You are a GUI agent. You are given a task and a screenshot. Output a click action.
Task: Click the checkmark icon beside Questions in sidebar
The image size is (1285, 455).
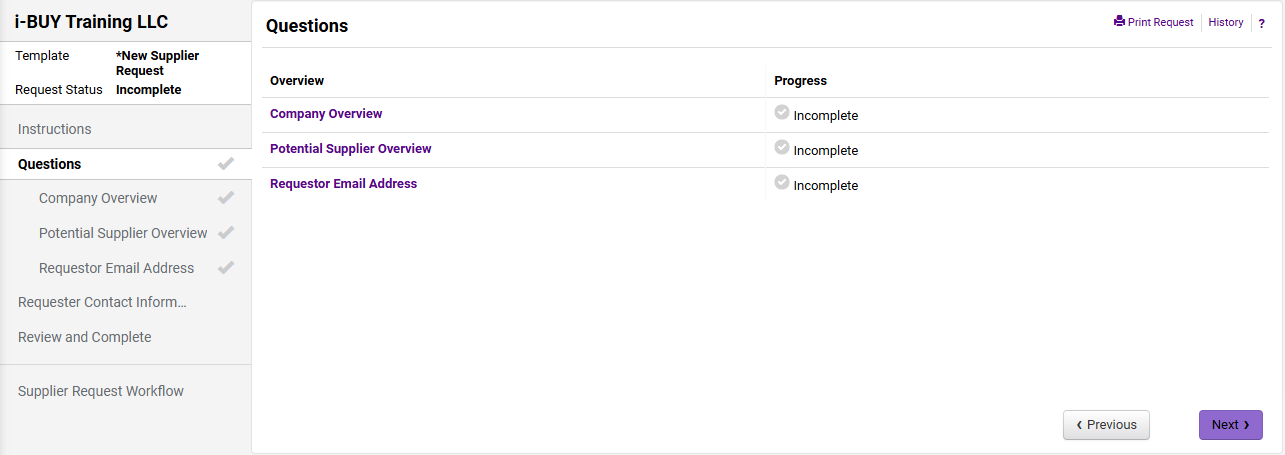tap(226, 164)
